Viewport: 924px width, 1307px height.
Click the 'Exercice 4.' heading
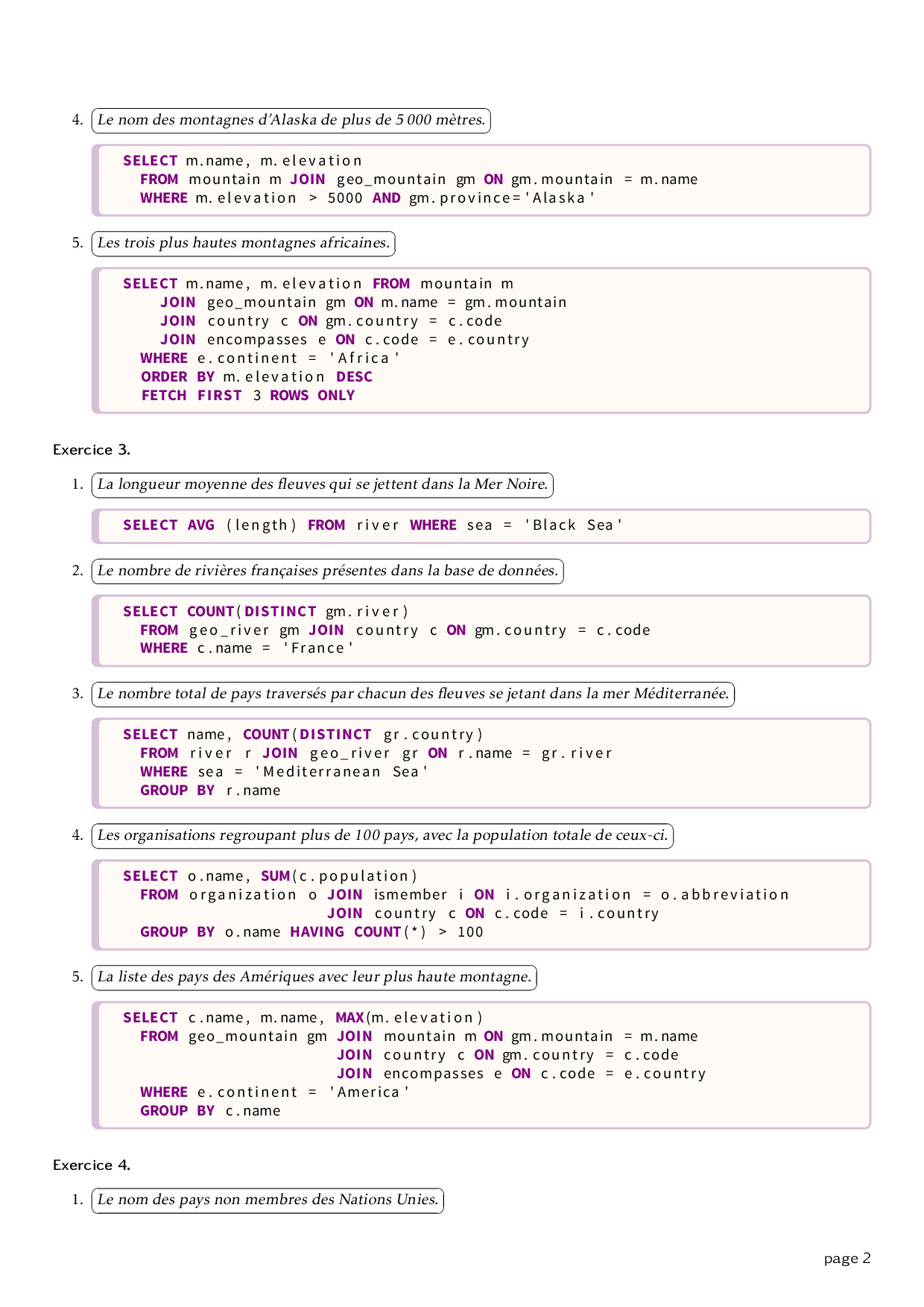[x=92, y=1165]
